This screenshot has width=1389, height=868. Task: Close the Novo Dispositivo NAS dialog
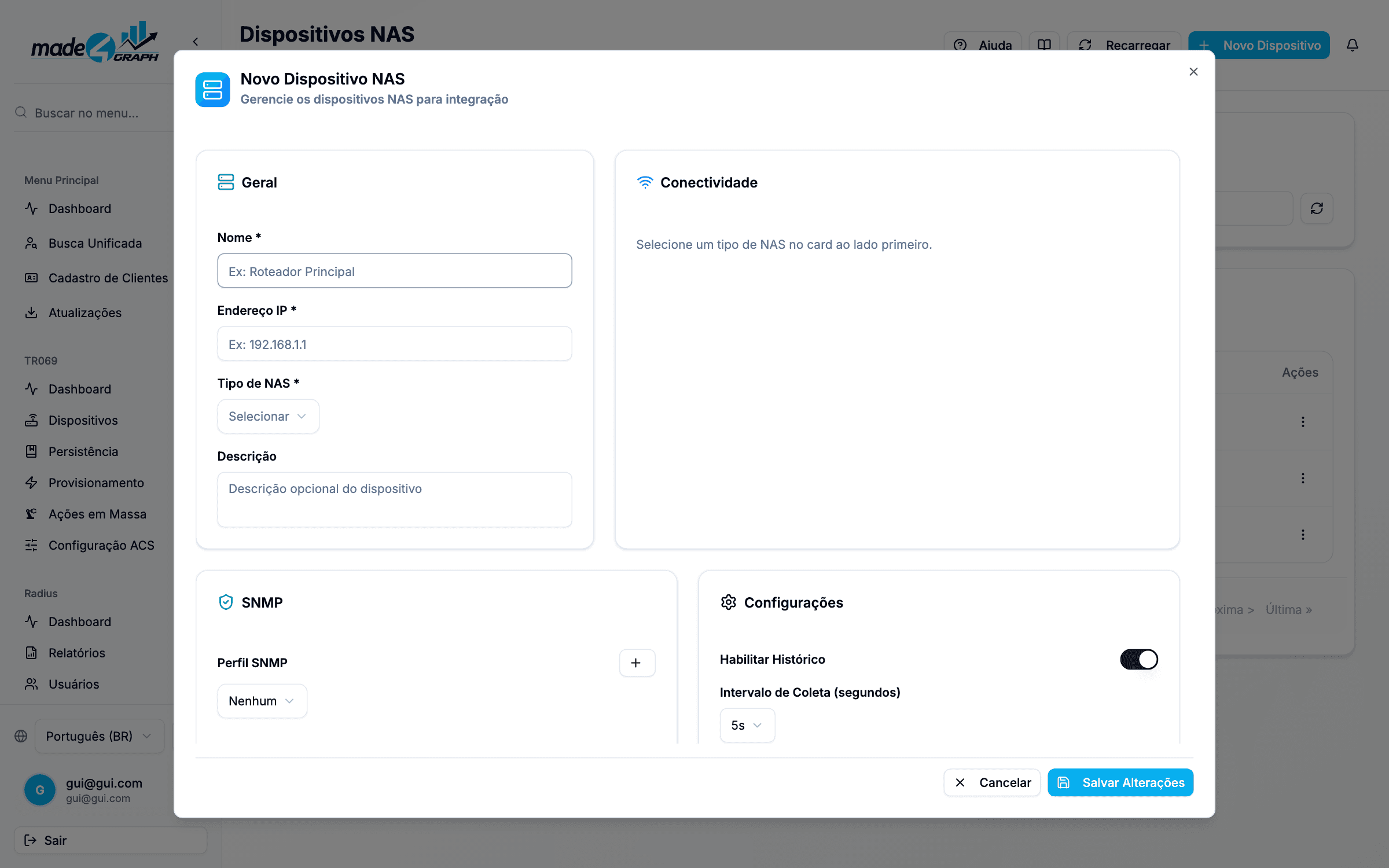coord(1193,72)
